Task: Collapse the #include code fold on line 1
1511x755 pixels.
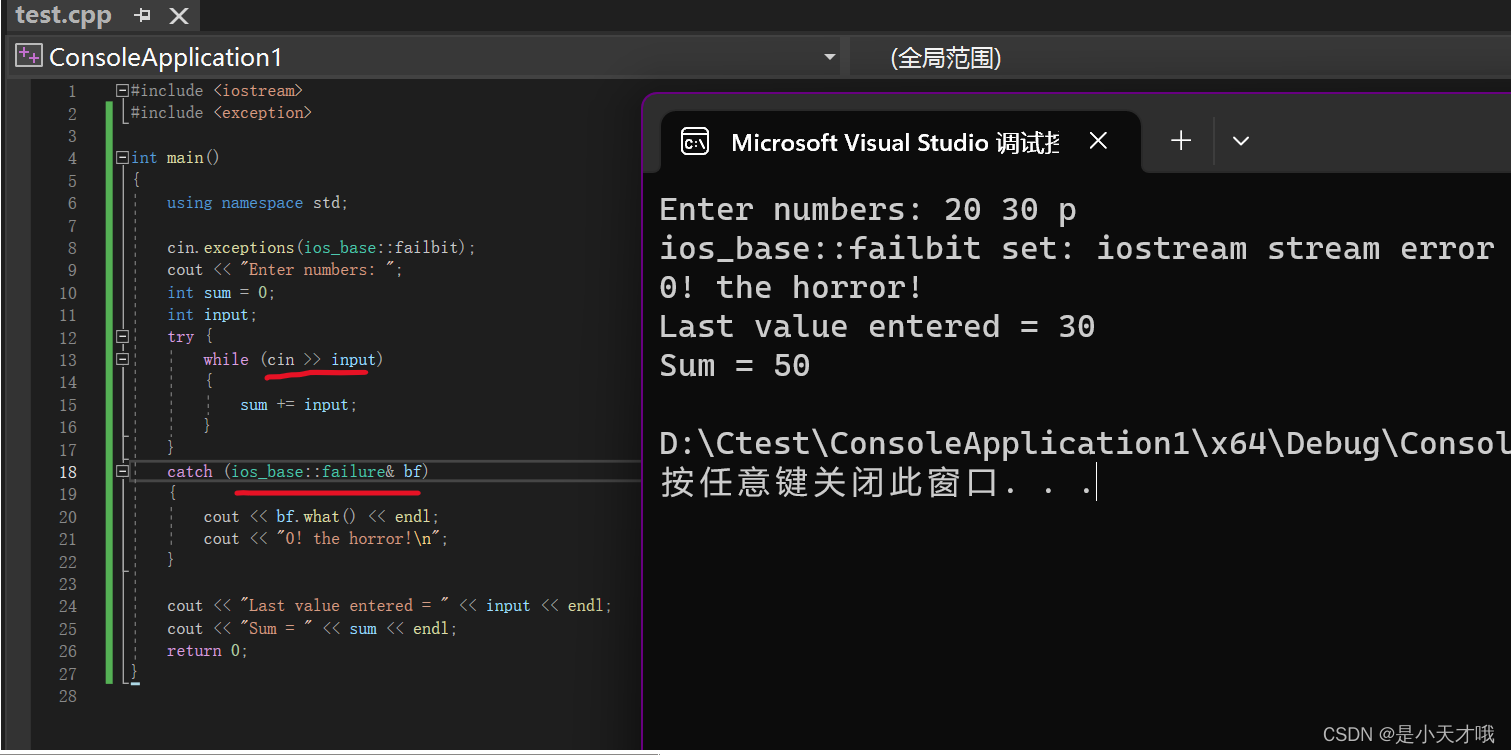Action: [120, 90]
